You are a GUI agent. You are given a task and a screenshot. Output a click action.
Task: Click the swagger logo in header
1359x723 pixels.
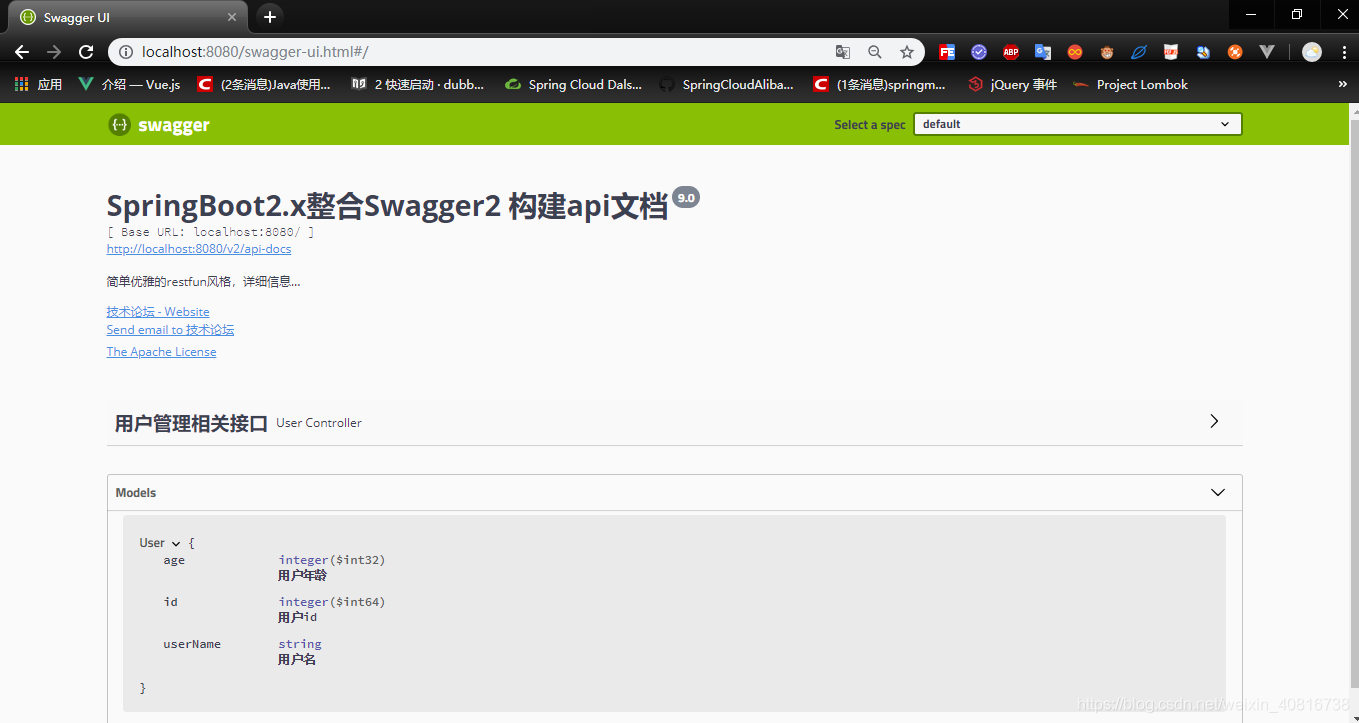[x=159, y=125]
